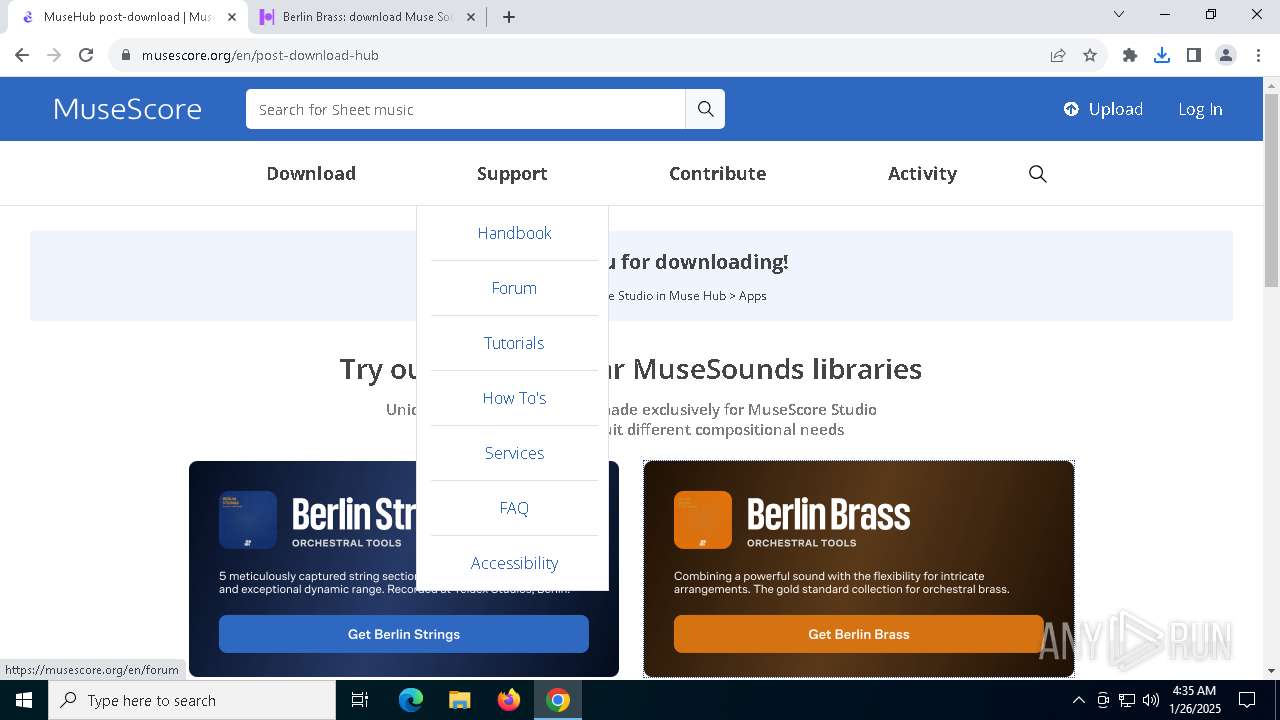Image resolution: width=1280 pixels, height=720 pixels.
Task: Click the page vertical scrollbar thumb
Action: click(1271, 190)
